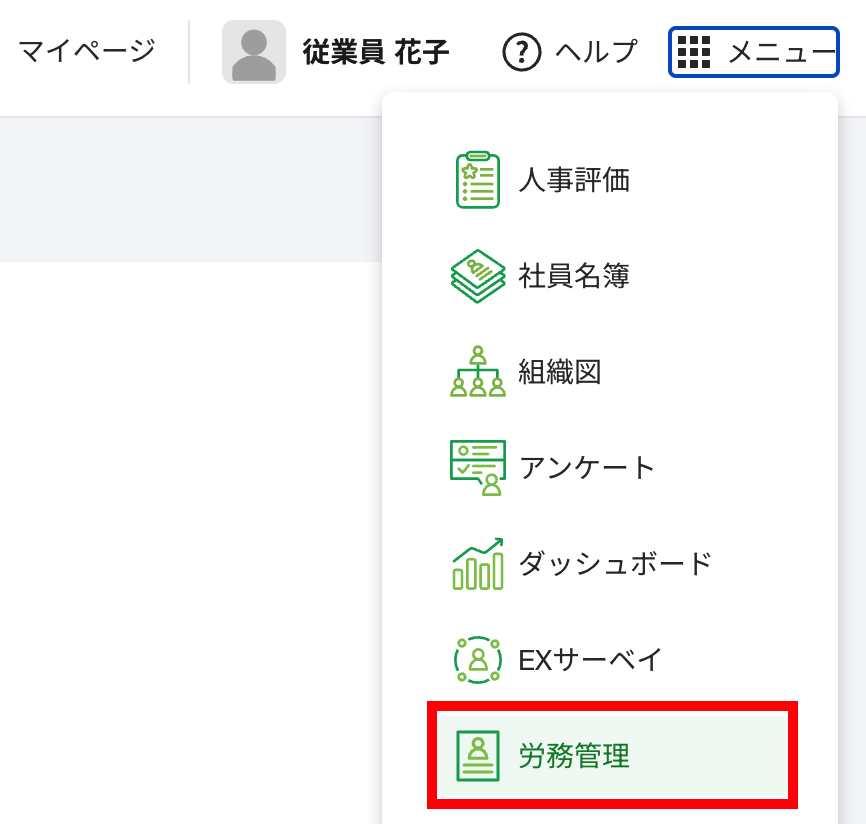
Task: Click the 労務管理 badge icon
Action: point(477,757)
